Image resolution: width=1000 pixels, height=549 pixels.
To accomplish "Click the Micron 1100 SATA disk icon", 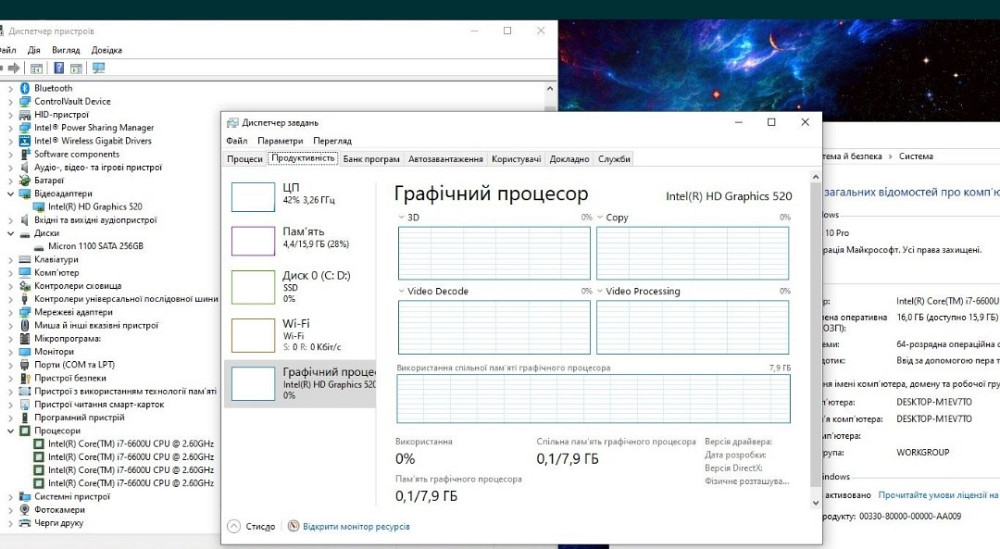I will click(x=39, y=246).
